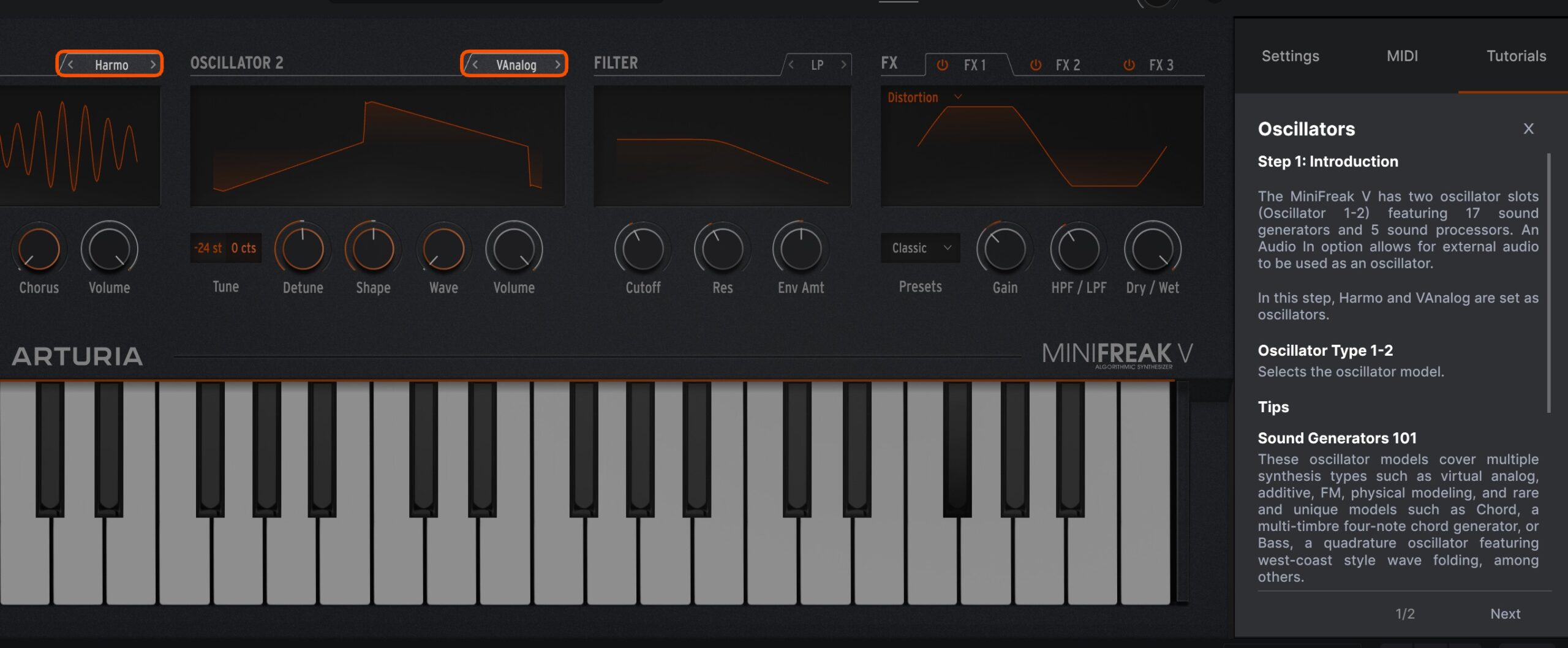This screenshot has height=648, width=1568.
Task: Open the VAnalog oscillator model list
Action: 516,65
